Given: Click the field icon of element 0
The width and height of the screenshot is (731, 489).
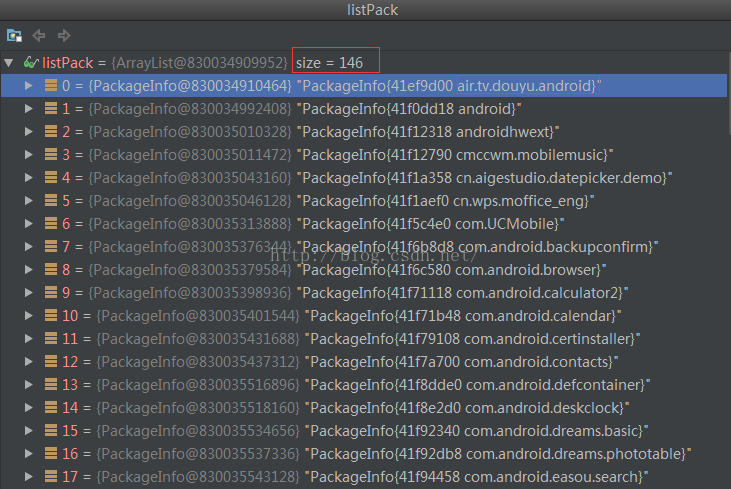Looking at the screenshot, I should click(51, 85).
